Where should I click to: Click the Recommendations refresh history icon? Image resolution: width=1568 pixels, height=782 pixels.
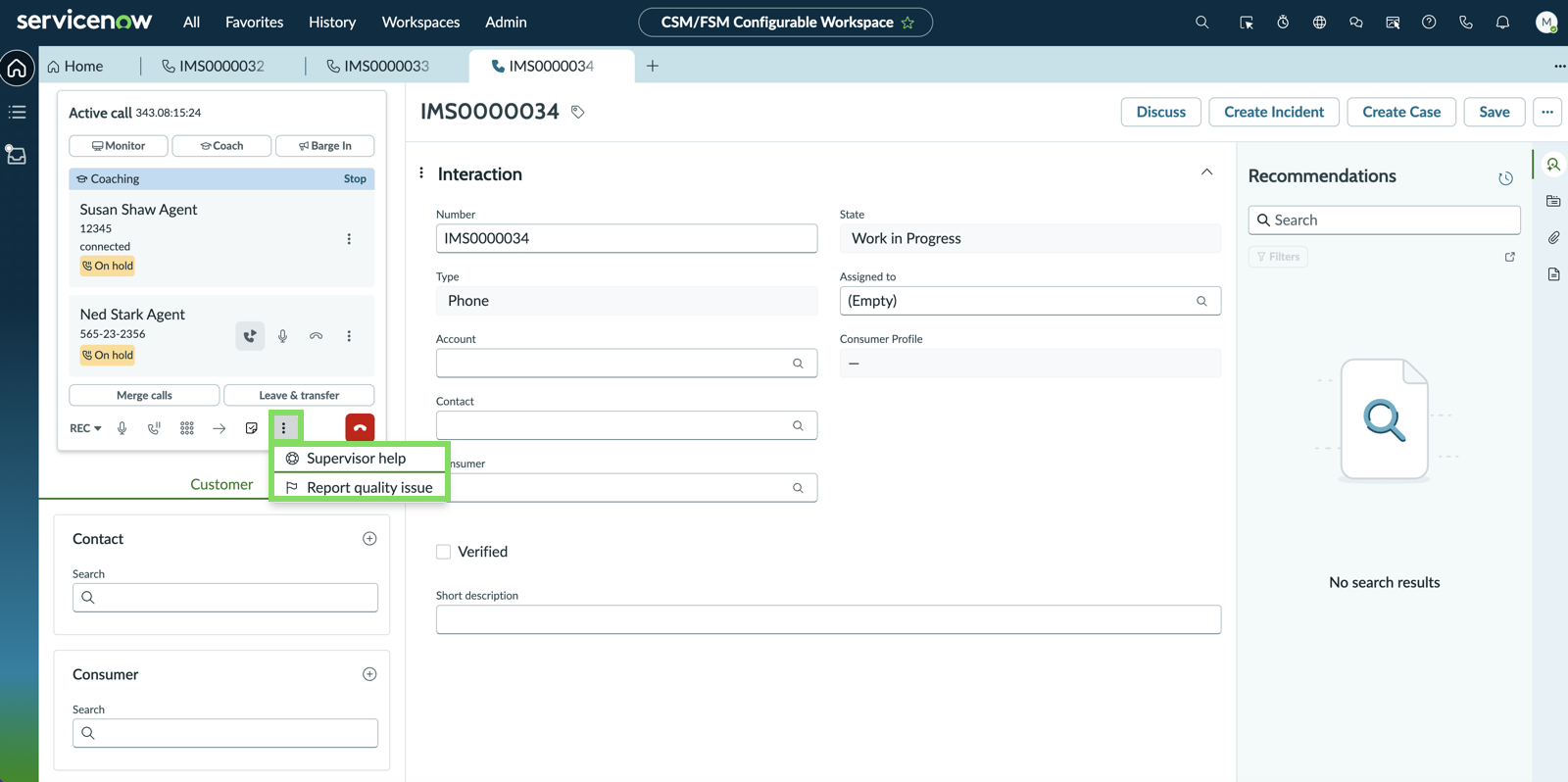coord(1505,178)
